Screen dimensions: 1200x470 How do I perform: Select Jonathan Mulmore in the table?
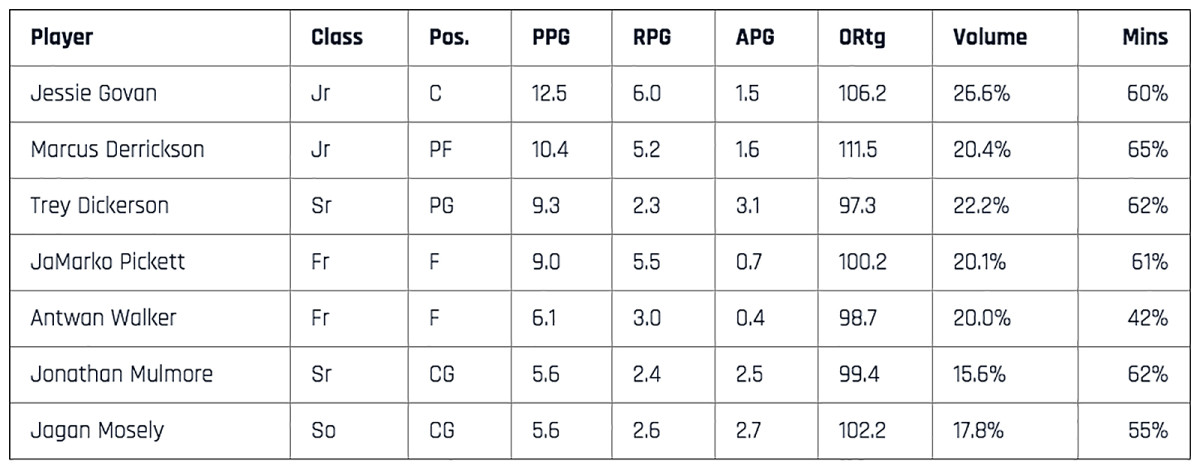(x=121, y=375)
